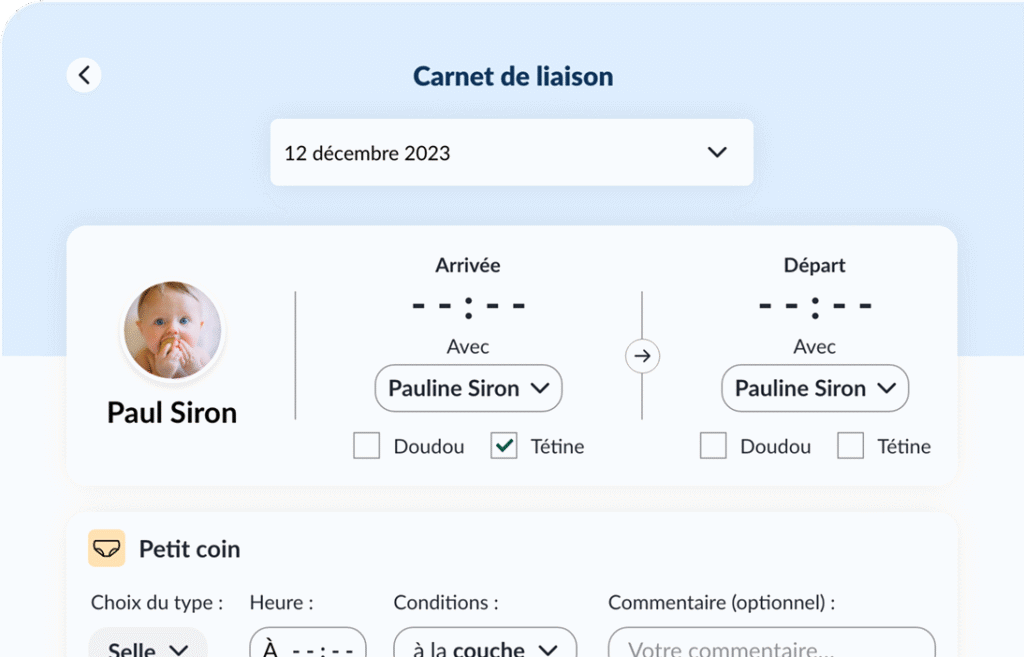Click the Petit coin section heading

click(189, 549)
